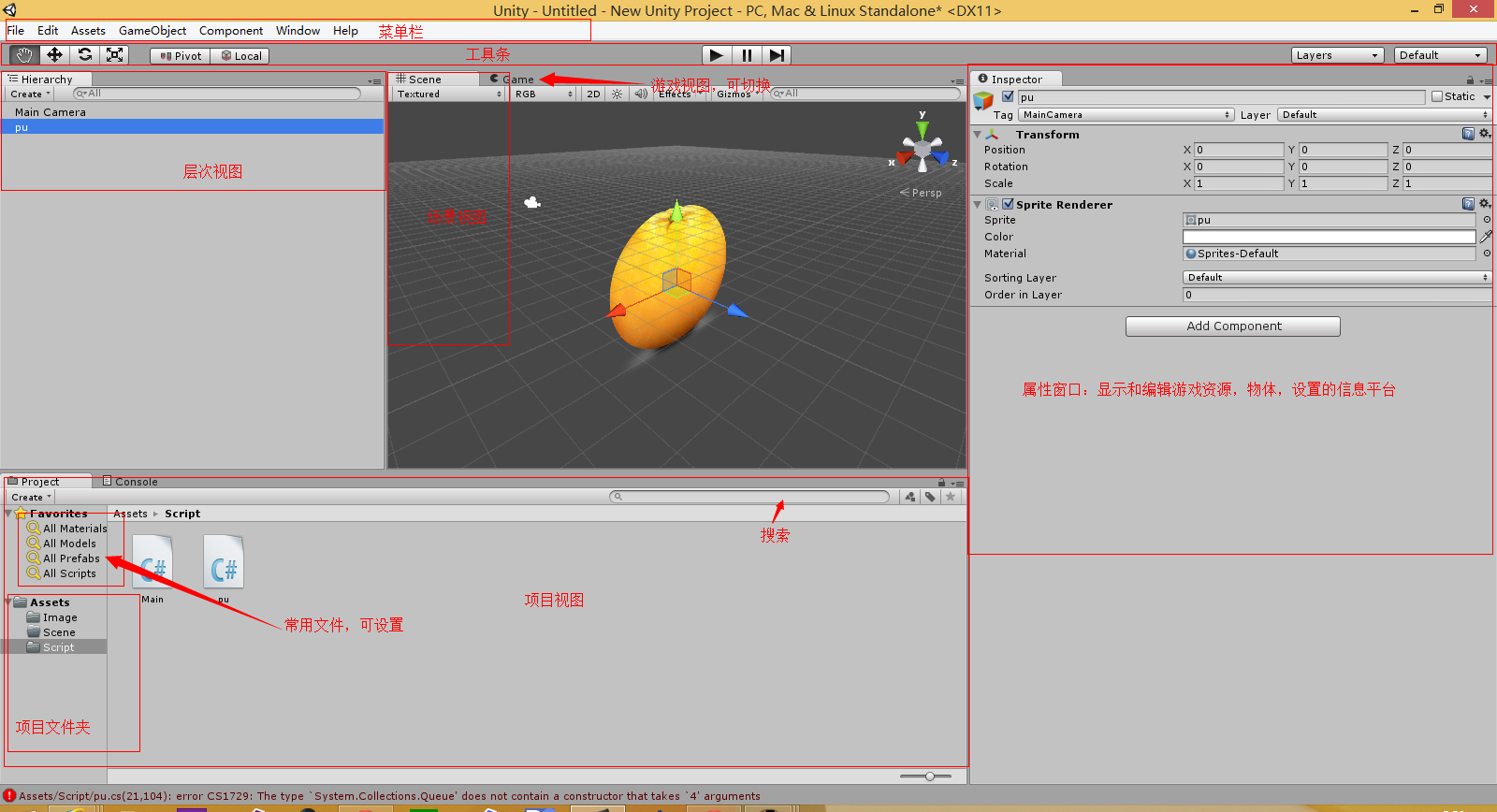1497x812 pixels.
Task: Open the RGB render mode dropdown
Action: [x=544, y=94]
